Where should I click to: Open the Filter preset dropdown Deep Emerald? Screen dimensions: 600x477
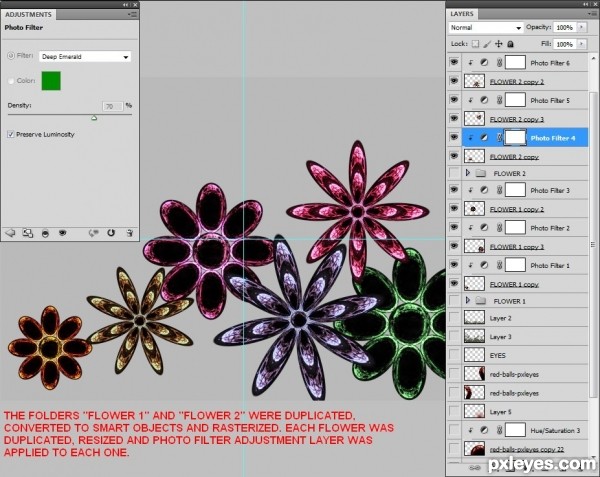tap(85, 57)
